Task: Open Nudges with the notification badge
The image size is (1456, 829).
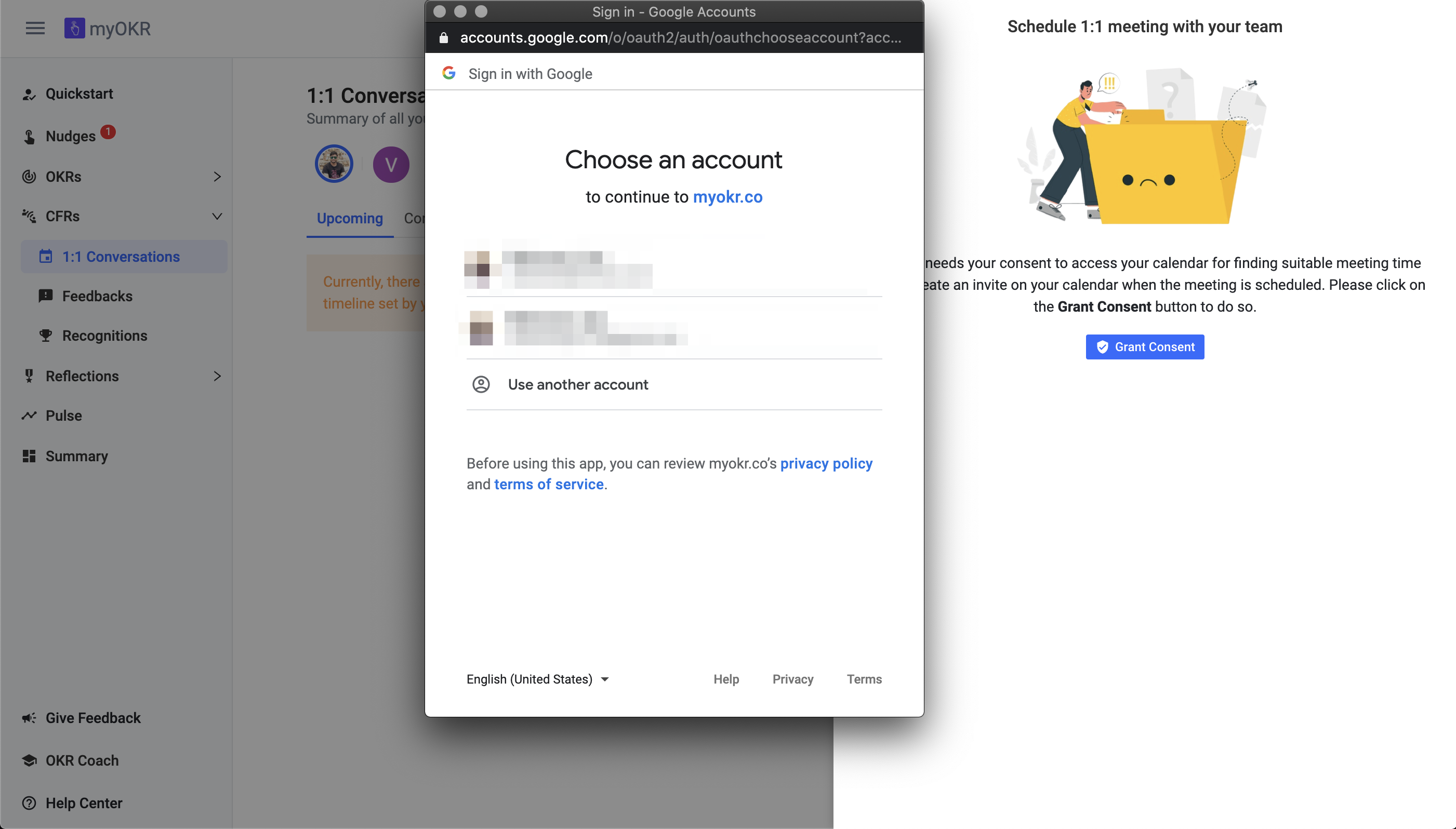Action: [x=70, y=136]
